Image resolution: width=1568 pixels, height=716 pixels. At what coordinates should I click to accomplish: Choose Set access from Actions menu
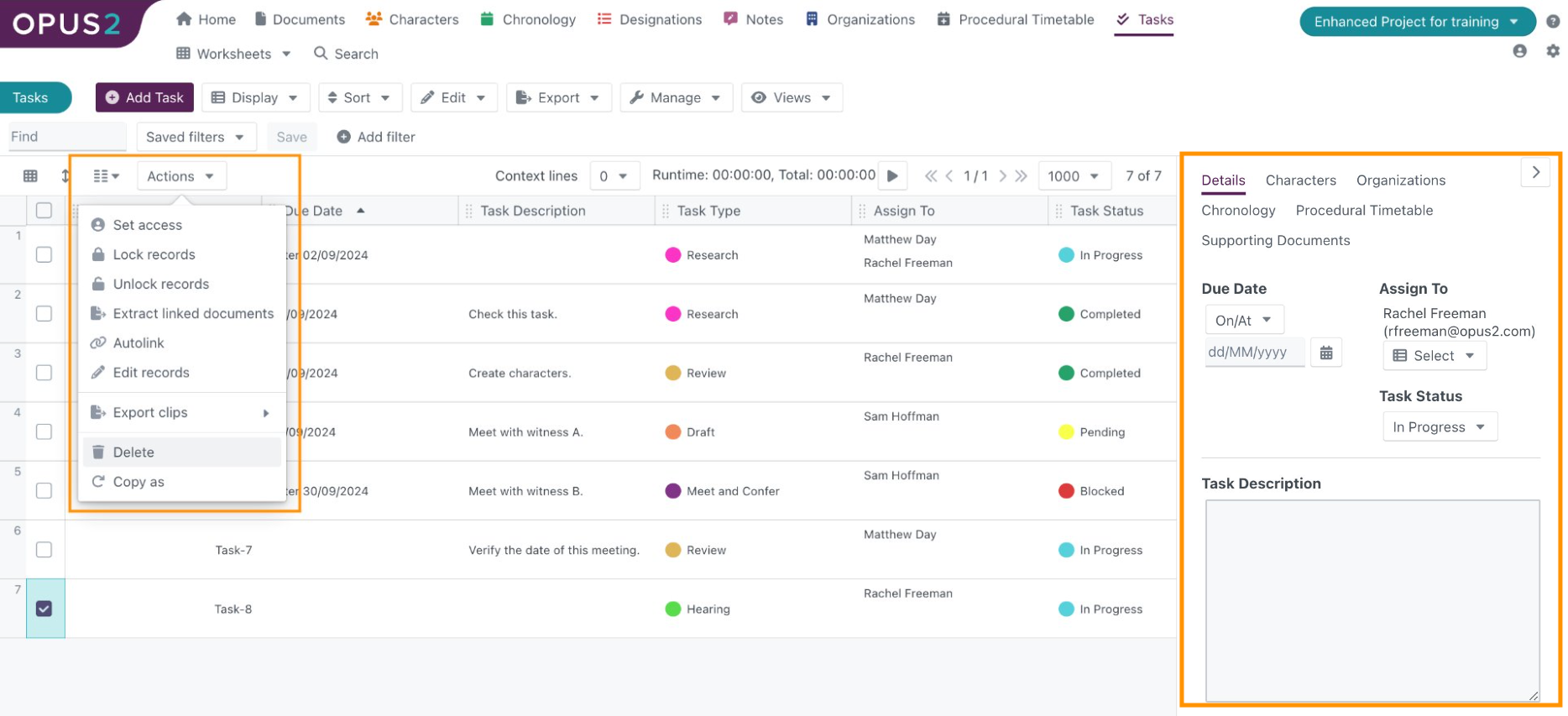click(181, 225)
